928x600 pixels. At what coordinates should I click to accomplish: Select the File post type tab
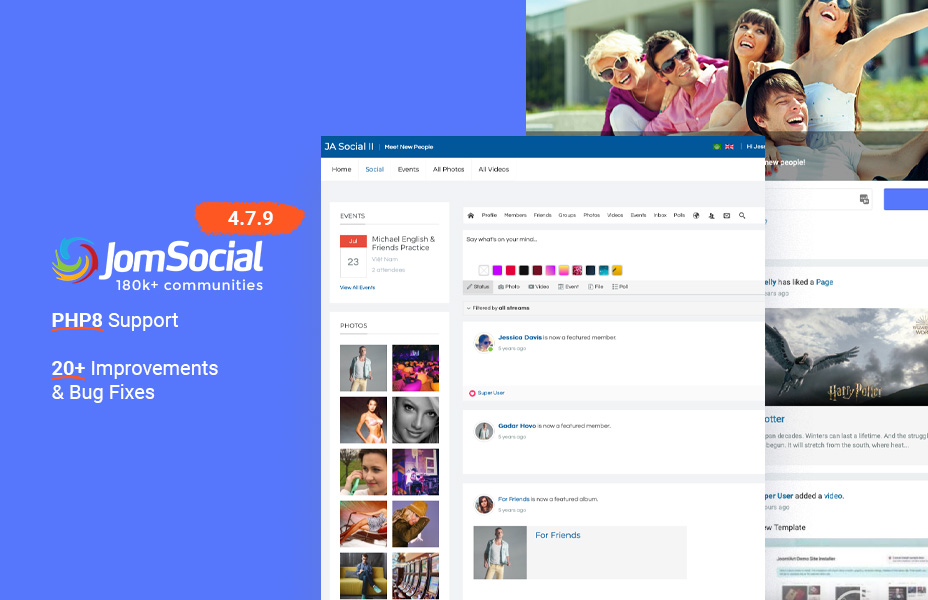click(x=595, y=286)
